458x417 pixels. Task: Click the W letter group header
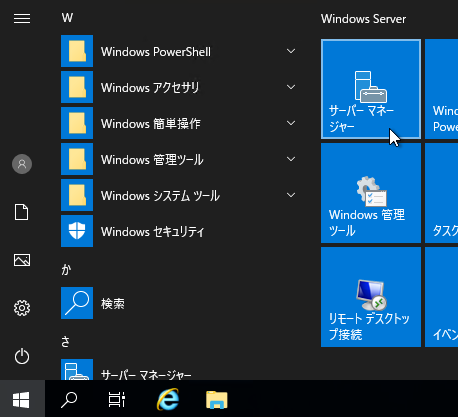[67, 18]
